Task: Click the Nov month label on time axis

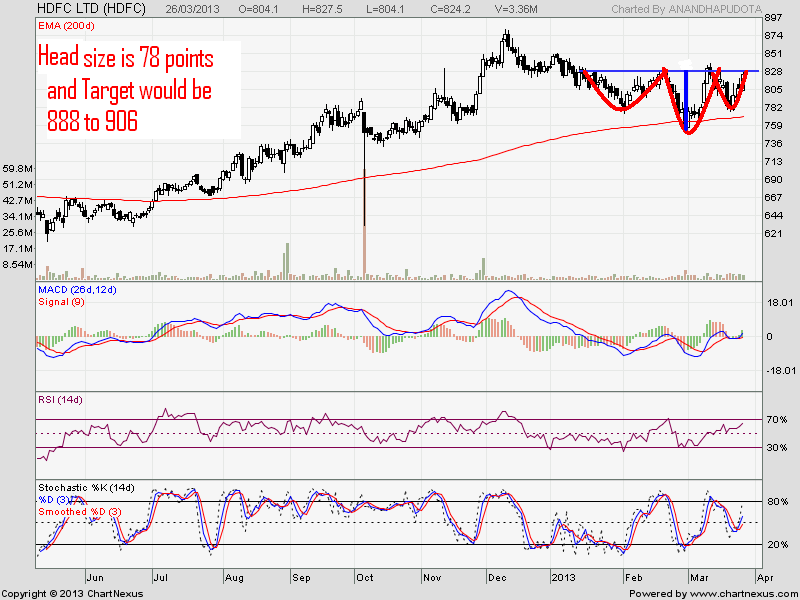Action: (432, 578)
